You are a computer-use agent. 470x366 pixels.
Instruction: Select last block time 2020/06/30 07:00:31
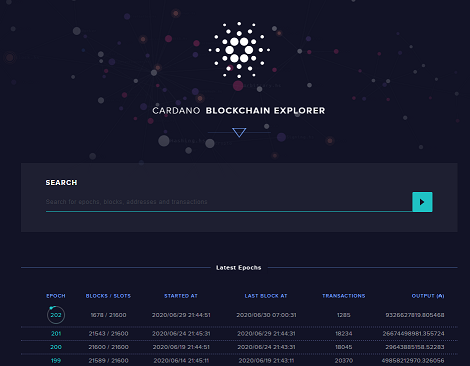click(x=266, y=315)
